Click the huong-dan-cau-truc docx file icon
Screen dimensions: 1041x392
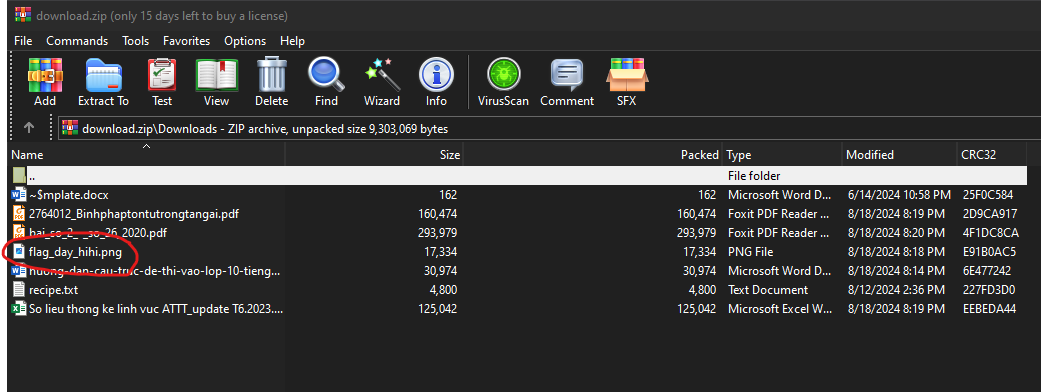(x=19, y=271)
